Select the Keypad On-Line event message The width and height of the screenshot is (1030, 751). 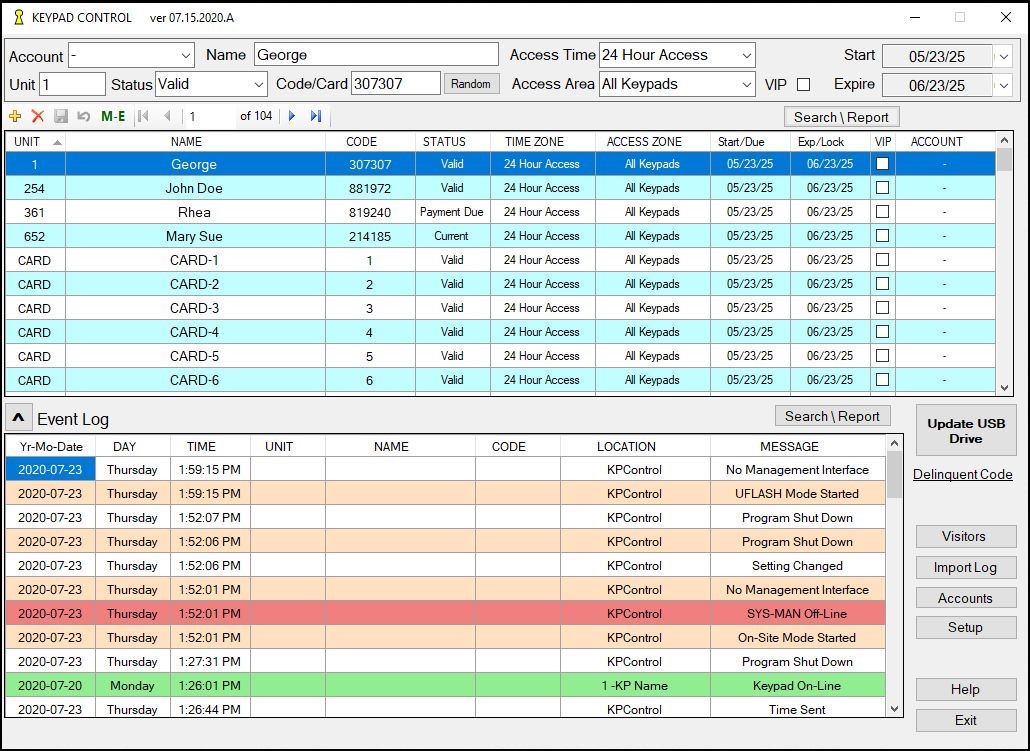[797, 685]
